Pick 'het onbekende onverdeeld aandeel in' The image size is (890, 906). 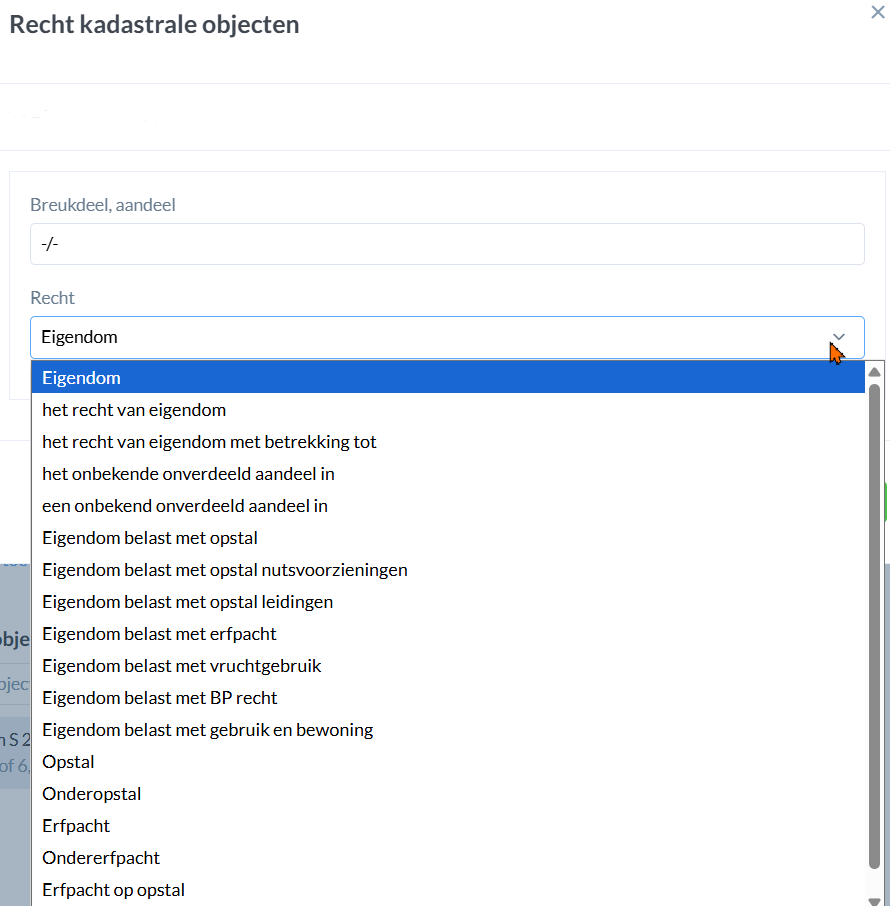coord(188,474)
